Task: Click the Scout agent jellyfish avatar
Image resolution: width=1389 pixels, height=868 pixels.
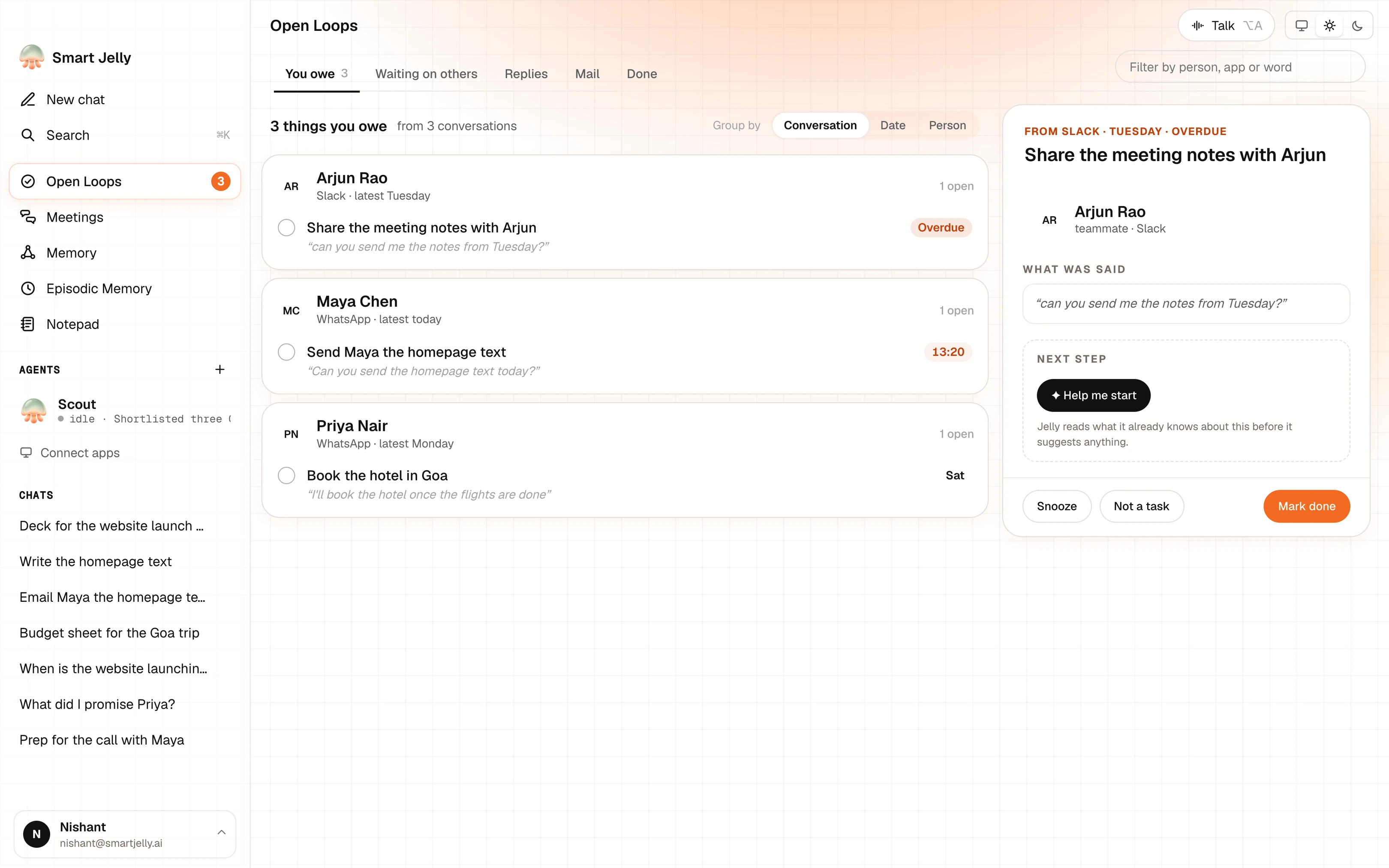Action: click(34, 411)
